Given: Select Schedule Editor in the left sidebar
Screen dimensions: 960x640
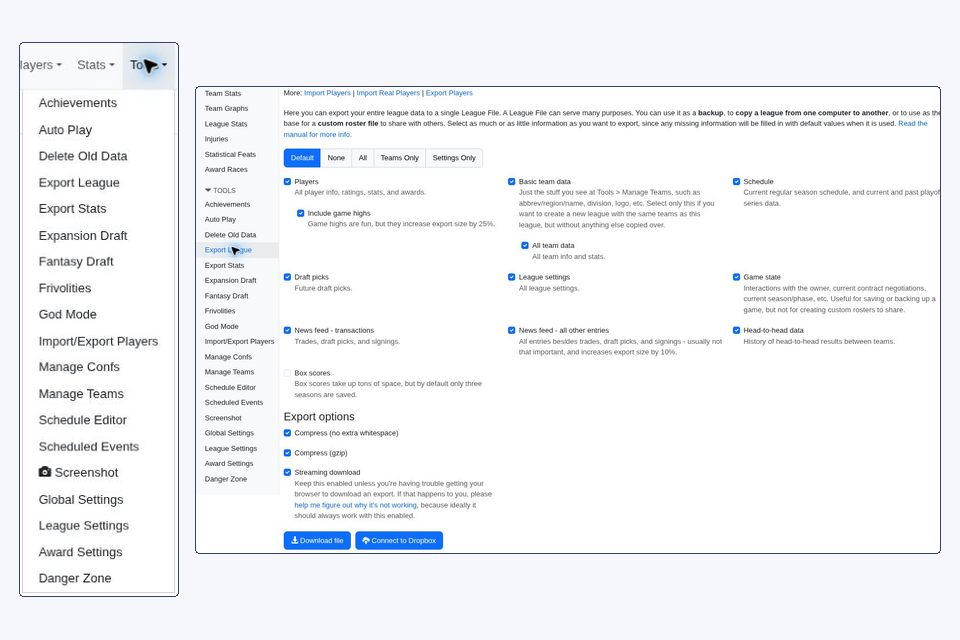Looking at the screenshot, I should (230, 388).
